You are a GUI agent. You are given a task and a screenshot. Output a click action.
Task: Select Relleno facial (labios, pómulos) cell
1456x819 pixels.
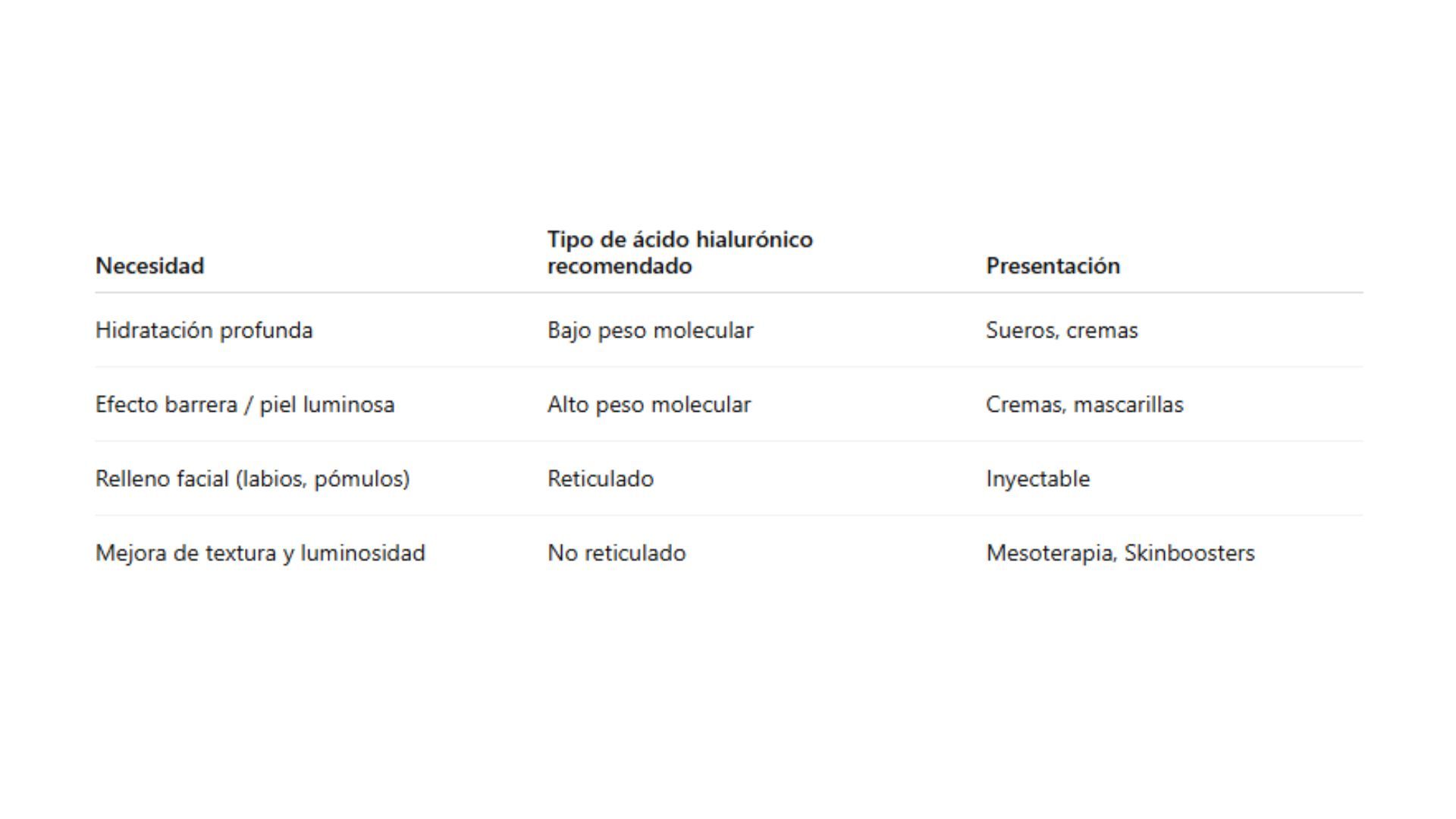point(253,479)
